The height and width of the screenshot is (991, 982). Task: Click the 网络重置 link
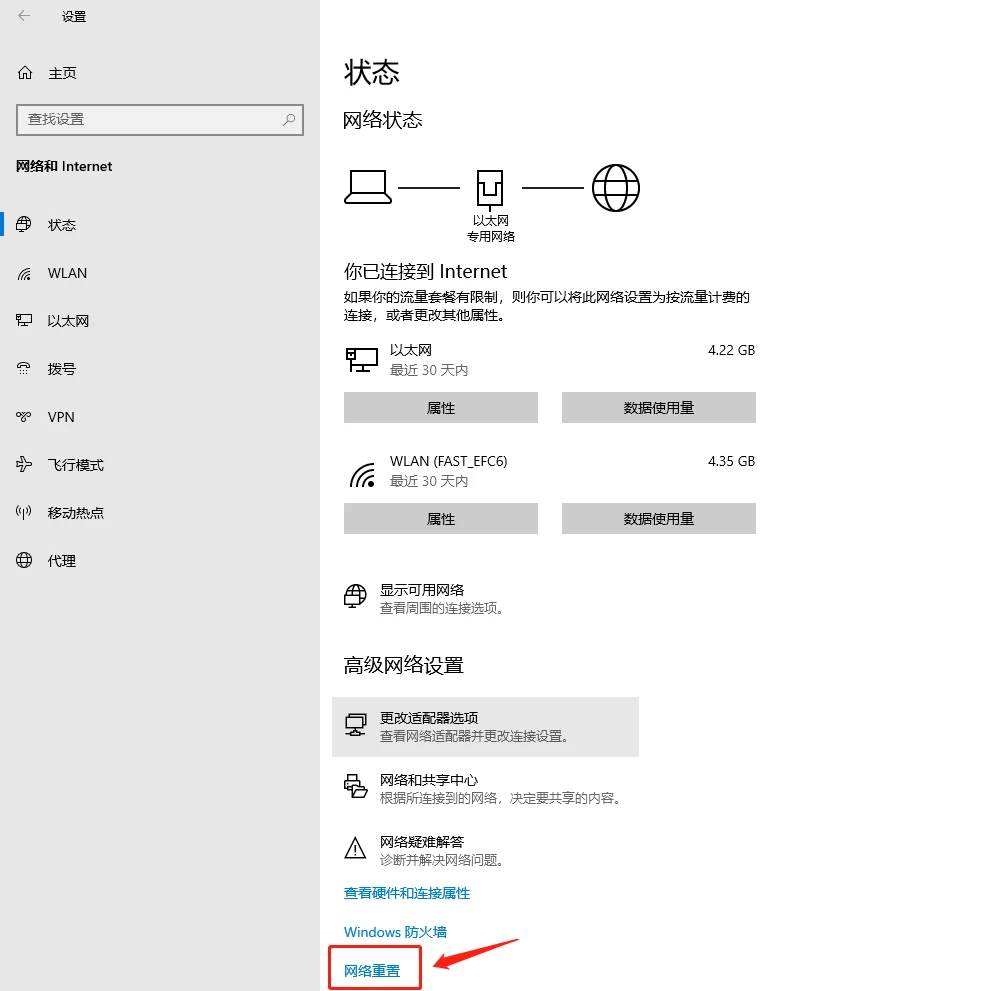(372, 971)
